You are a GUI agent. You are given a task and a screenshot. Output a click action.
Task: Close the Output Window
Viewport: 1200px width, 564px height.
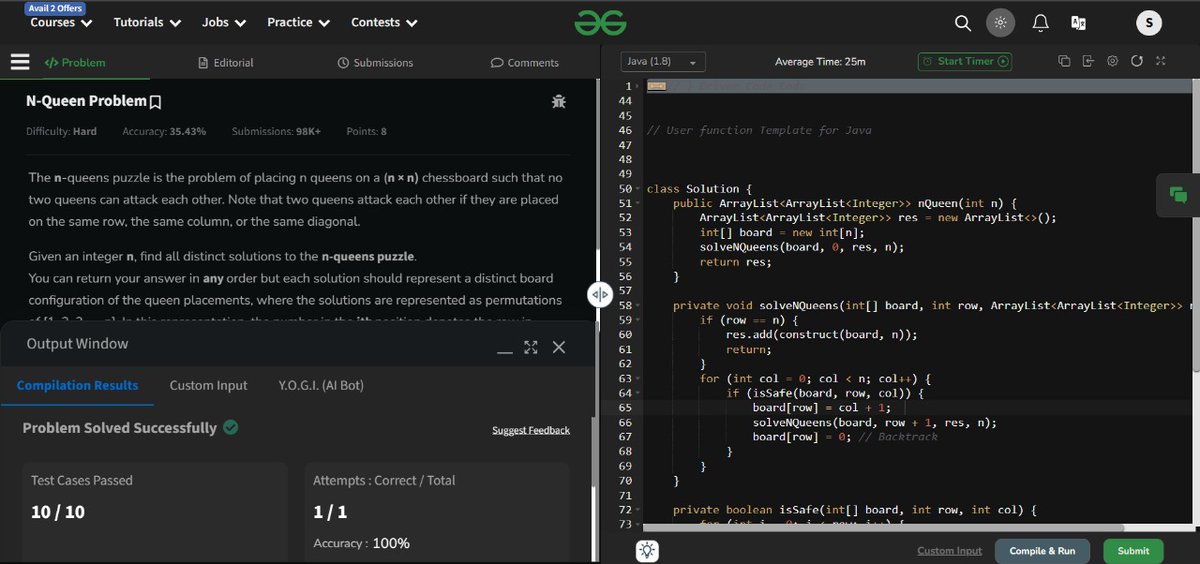(x=559, y=347)
